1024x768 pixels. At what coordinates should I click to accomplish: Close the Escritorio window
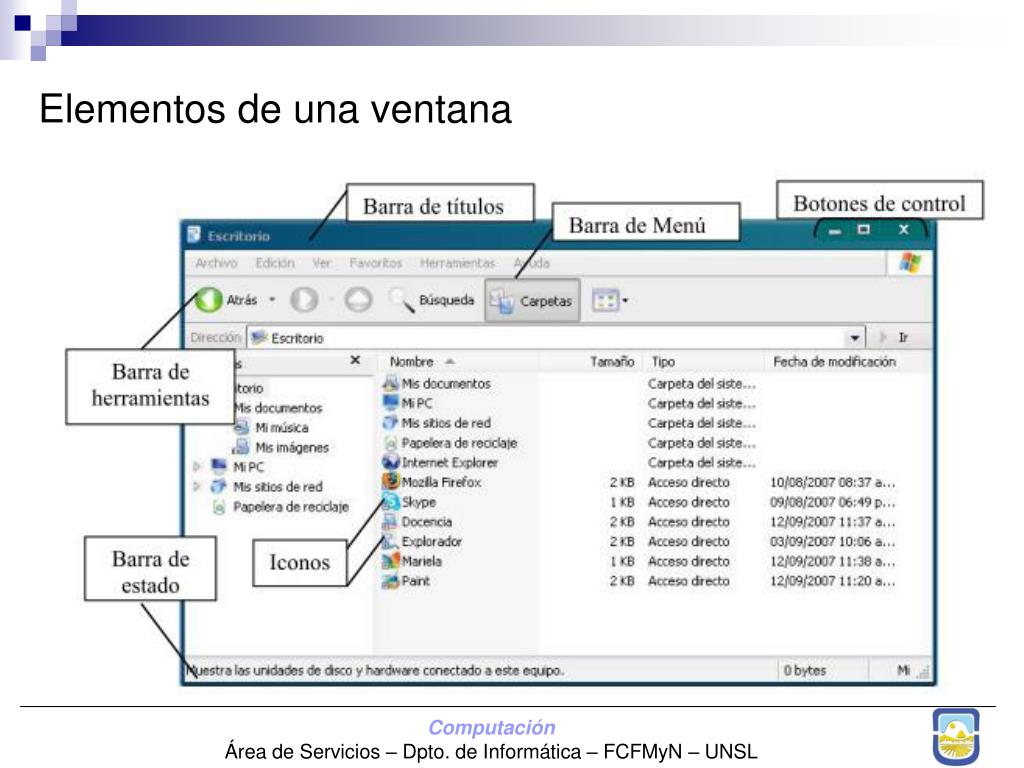903,229
